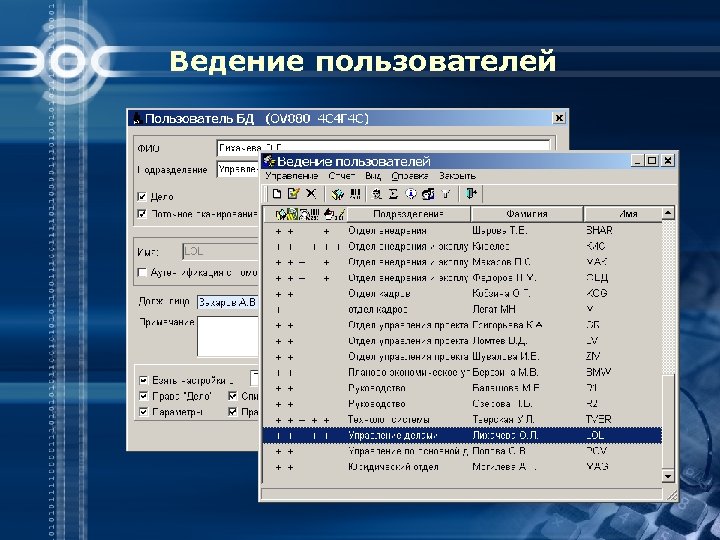Viewport: 720px width, 540px height.
Task: Sort by Фамилия column header
Action: click(x=527, y=214)
